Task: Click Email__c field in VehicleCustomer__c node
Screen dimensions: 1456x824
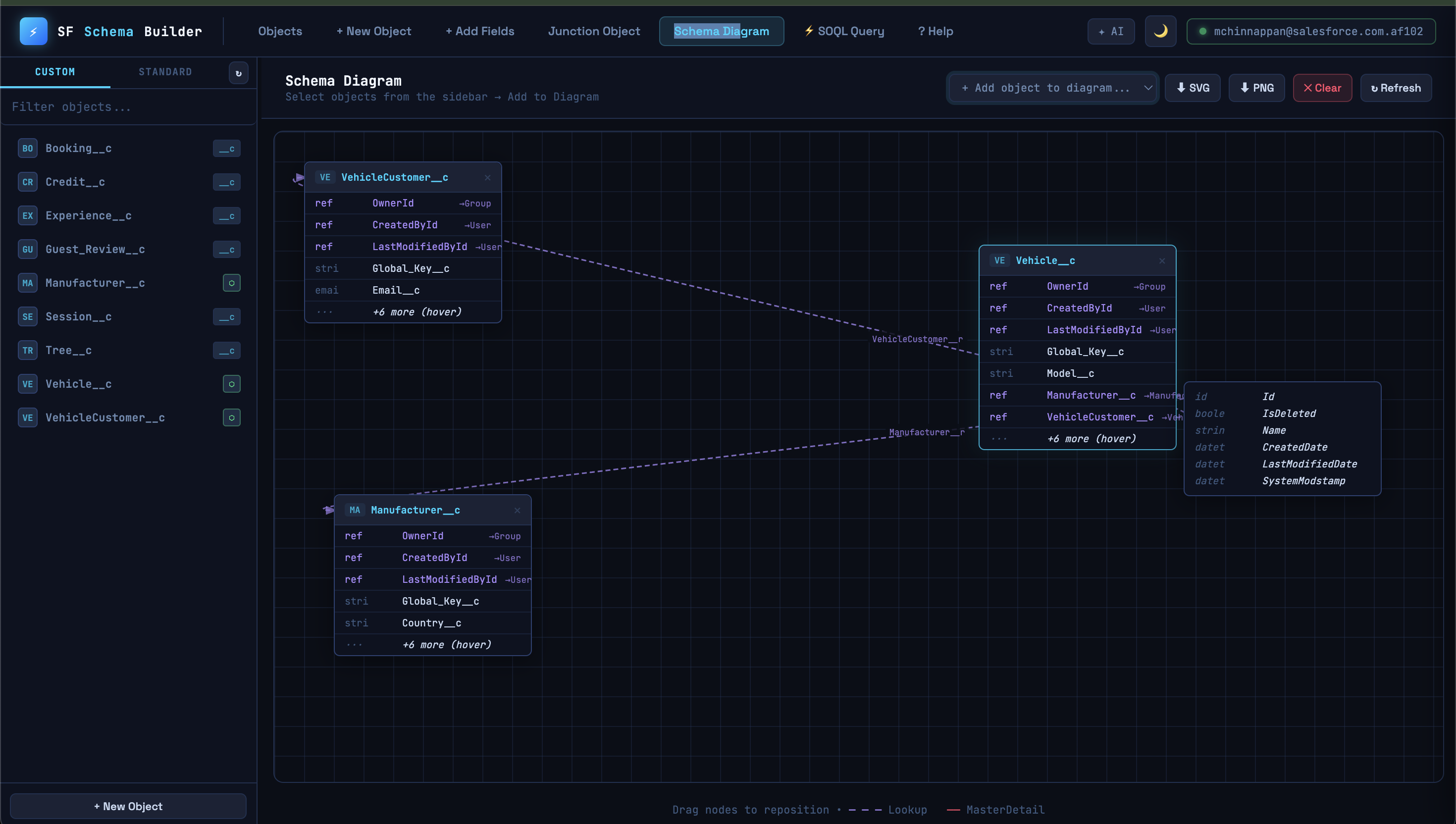Action: 403,290
